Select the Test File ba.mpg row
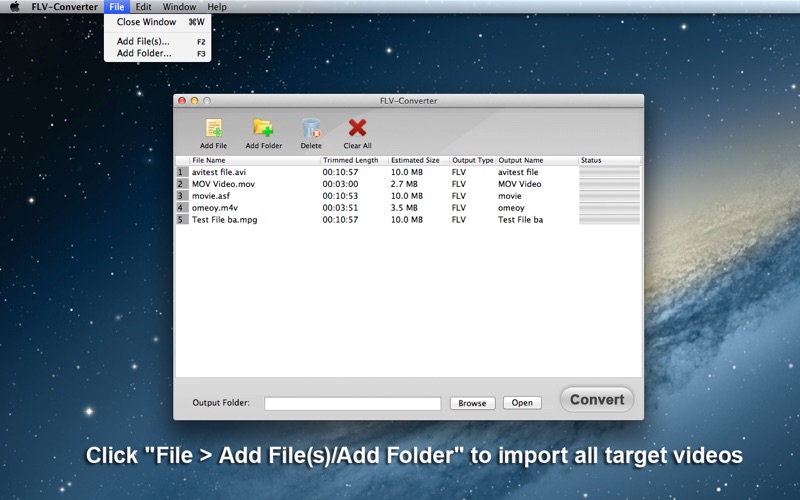 (x=408, y=220)
